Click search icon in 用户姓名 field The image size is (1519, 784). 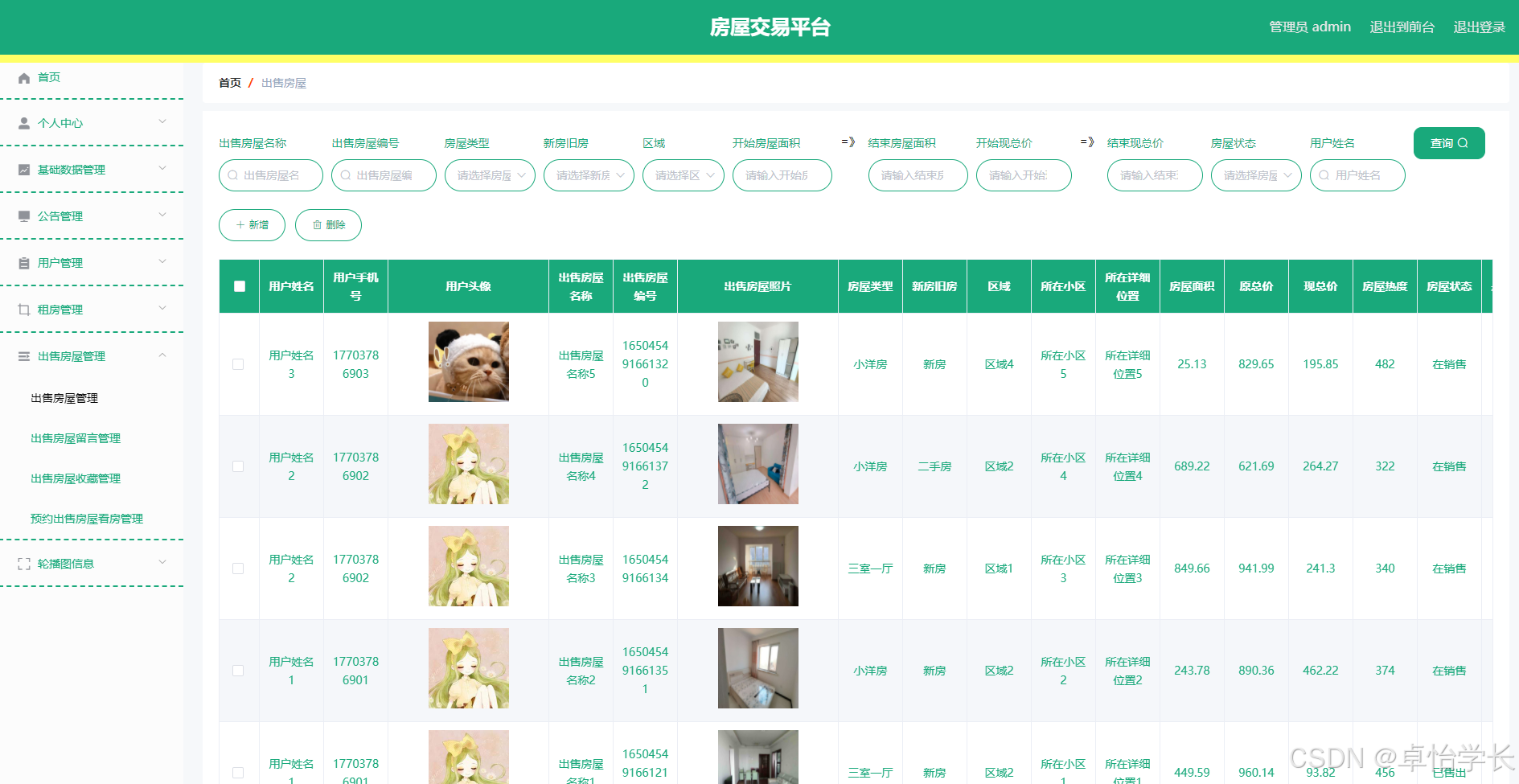coord(1324,175)
